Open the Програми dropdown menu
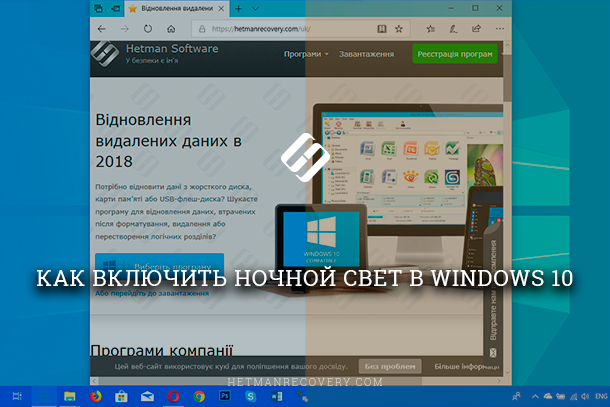The width and height of the screenshot is (610, 407). (x=306, y=54)
